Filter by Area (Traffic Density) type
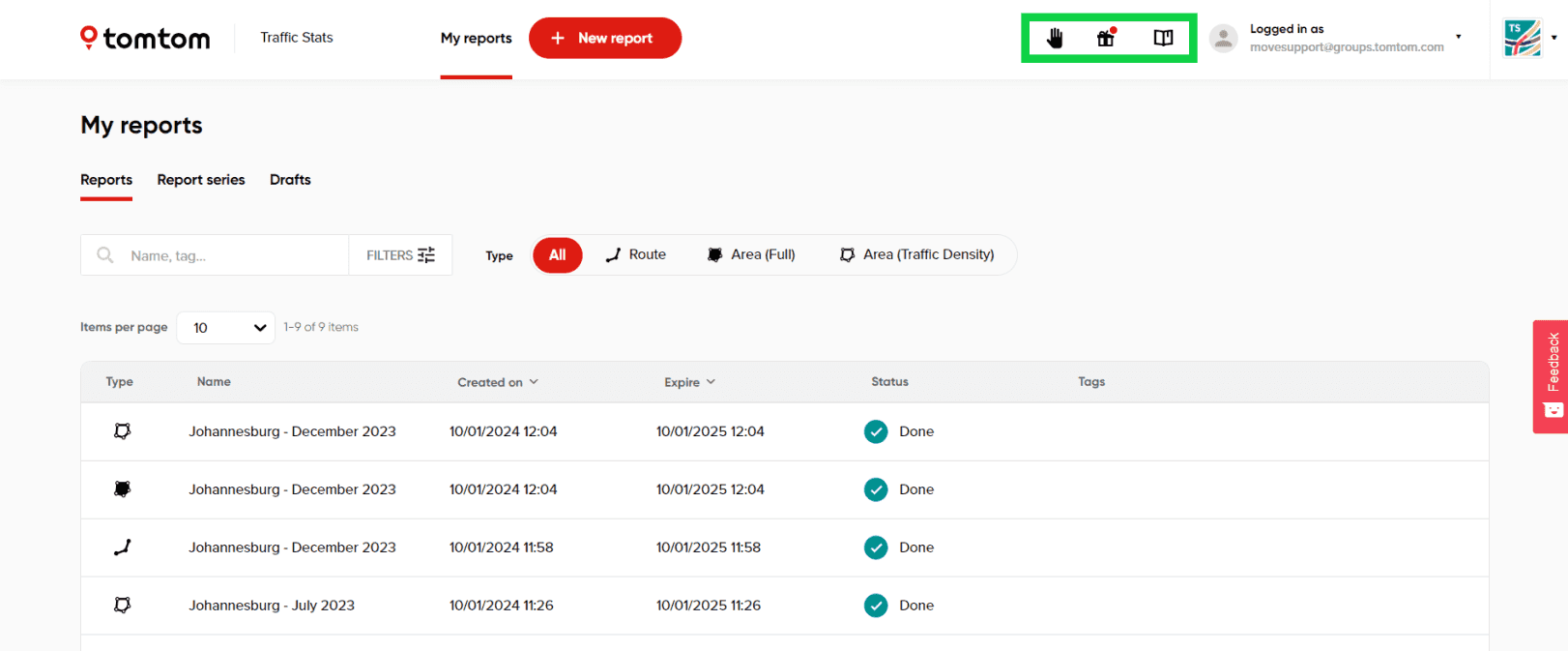Screen dimensions: 1568x651 coord(916,255)
